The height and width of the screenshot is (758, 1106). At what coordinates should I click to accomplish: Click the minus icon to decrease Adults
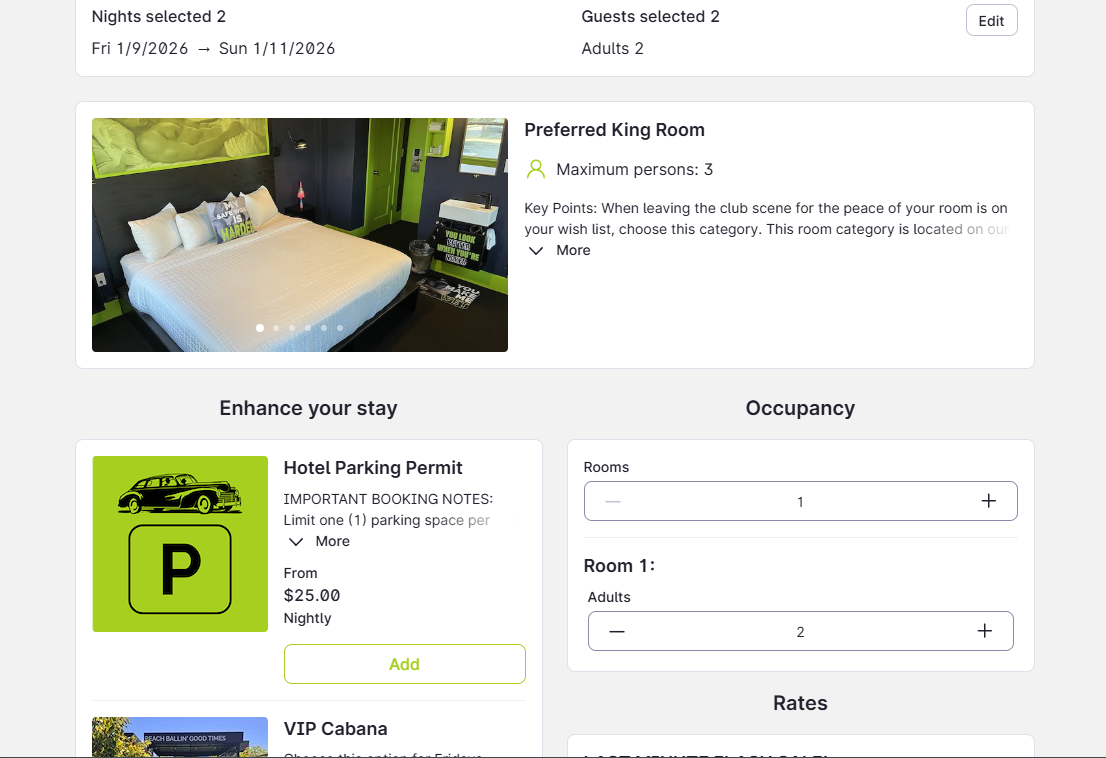tap(617, 631)
